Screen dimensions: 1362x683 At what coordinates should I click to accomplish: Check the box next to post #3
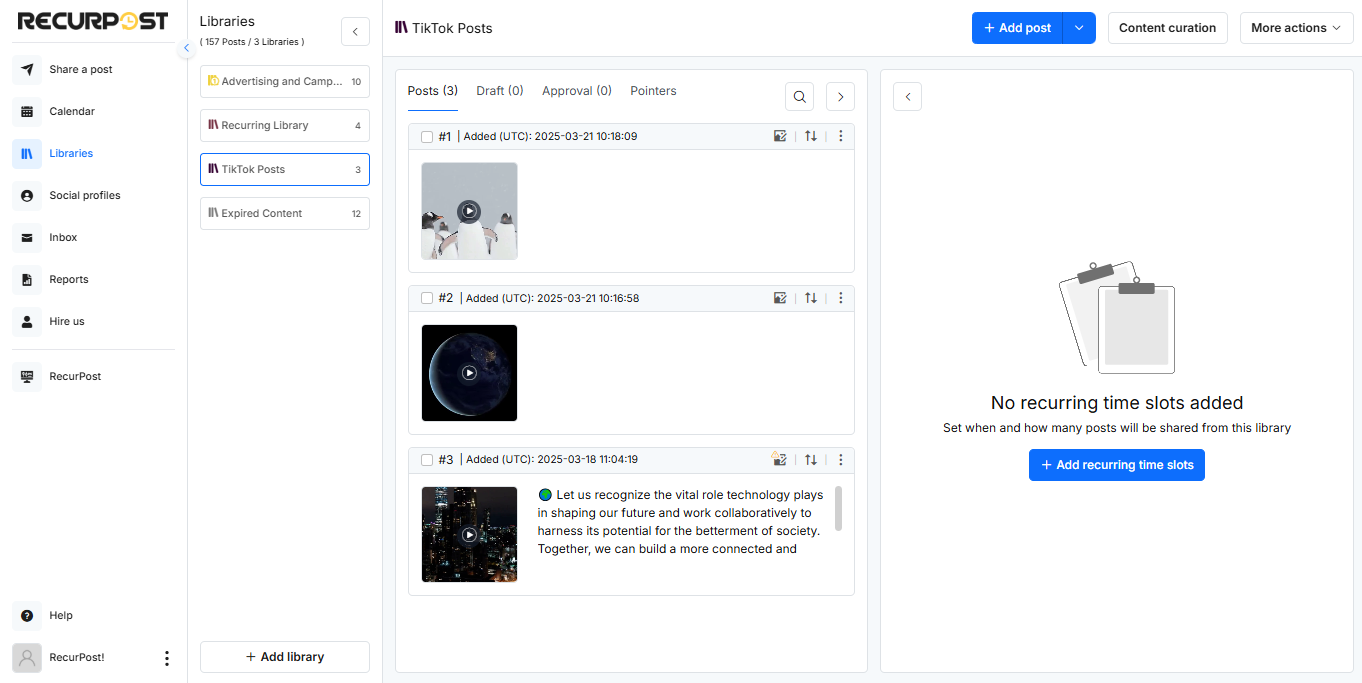pos(427,459)
